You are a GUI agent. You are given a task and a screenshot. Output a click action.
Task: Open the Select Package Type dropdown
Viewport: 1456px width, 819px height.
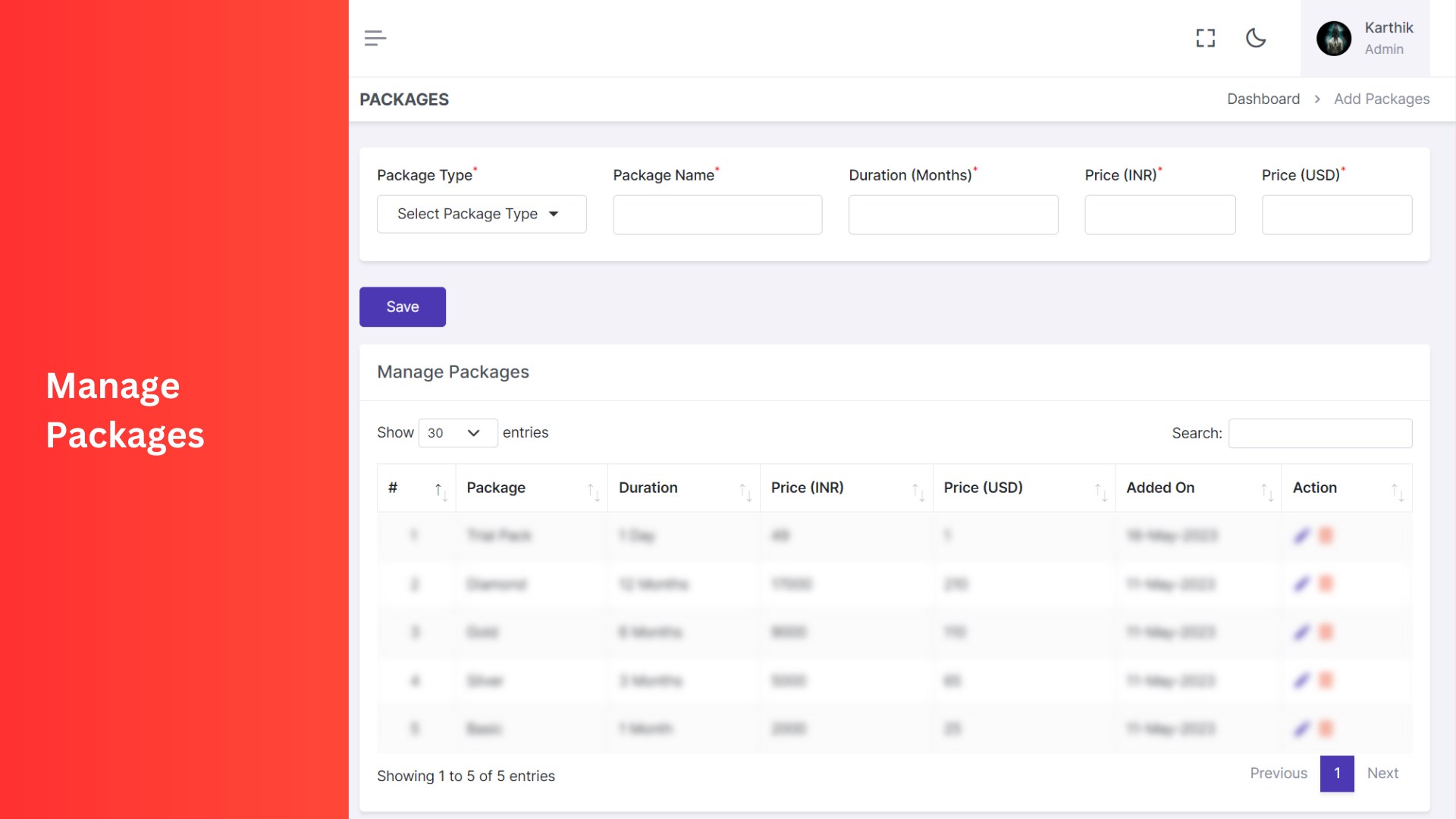coord(481,213)
